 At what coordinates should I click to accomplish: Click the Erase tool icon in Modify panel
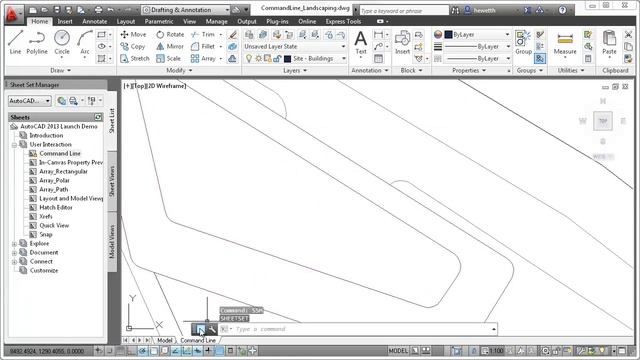tap(233, 35)
